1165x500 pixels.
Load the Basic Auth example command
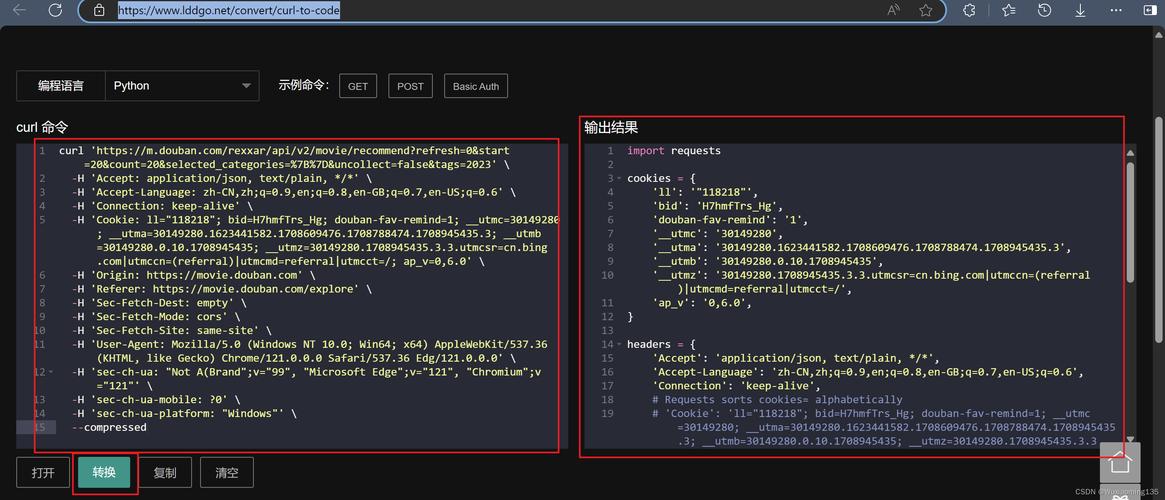click(475, 87)
